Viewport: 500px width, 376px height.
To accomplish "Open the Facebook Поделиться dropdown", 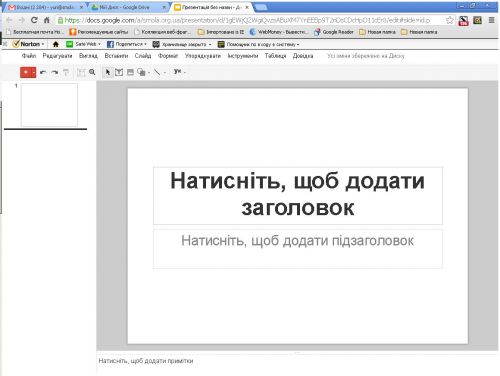I will (127, 44).
